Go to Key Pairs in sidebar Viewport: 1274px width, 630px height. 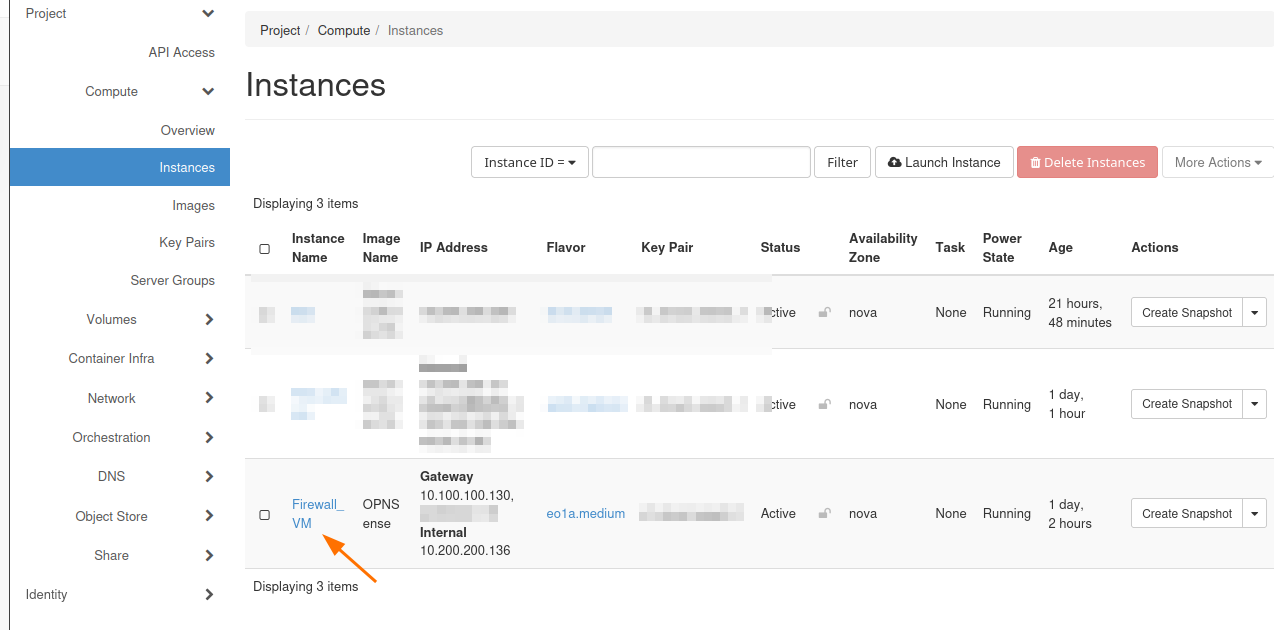186,243
